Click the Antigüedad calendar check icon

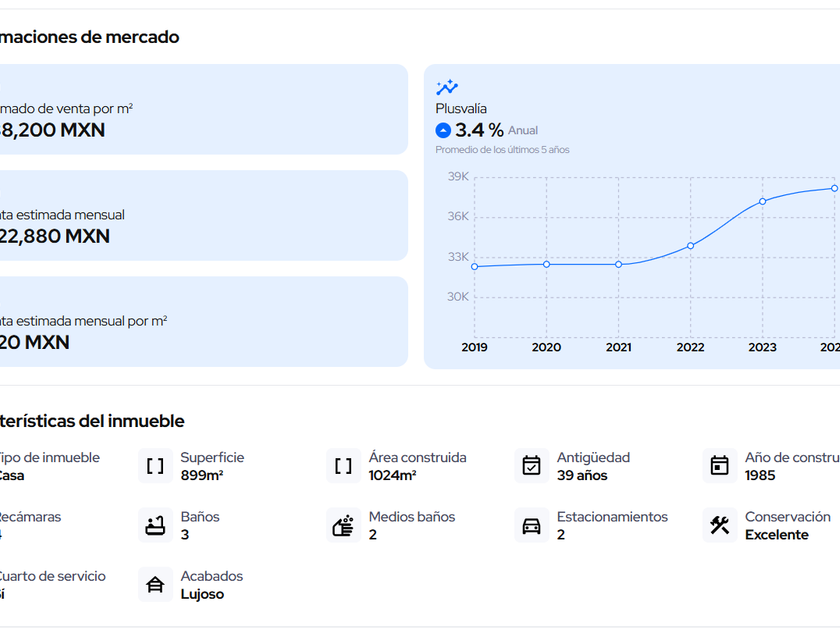(x=531, y=466)
